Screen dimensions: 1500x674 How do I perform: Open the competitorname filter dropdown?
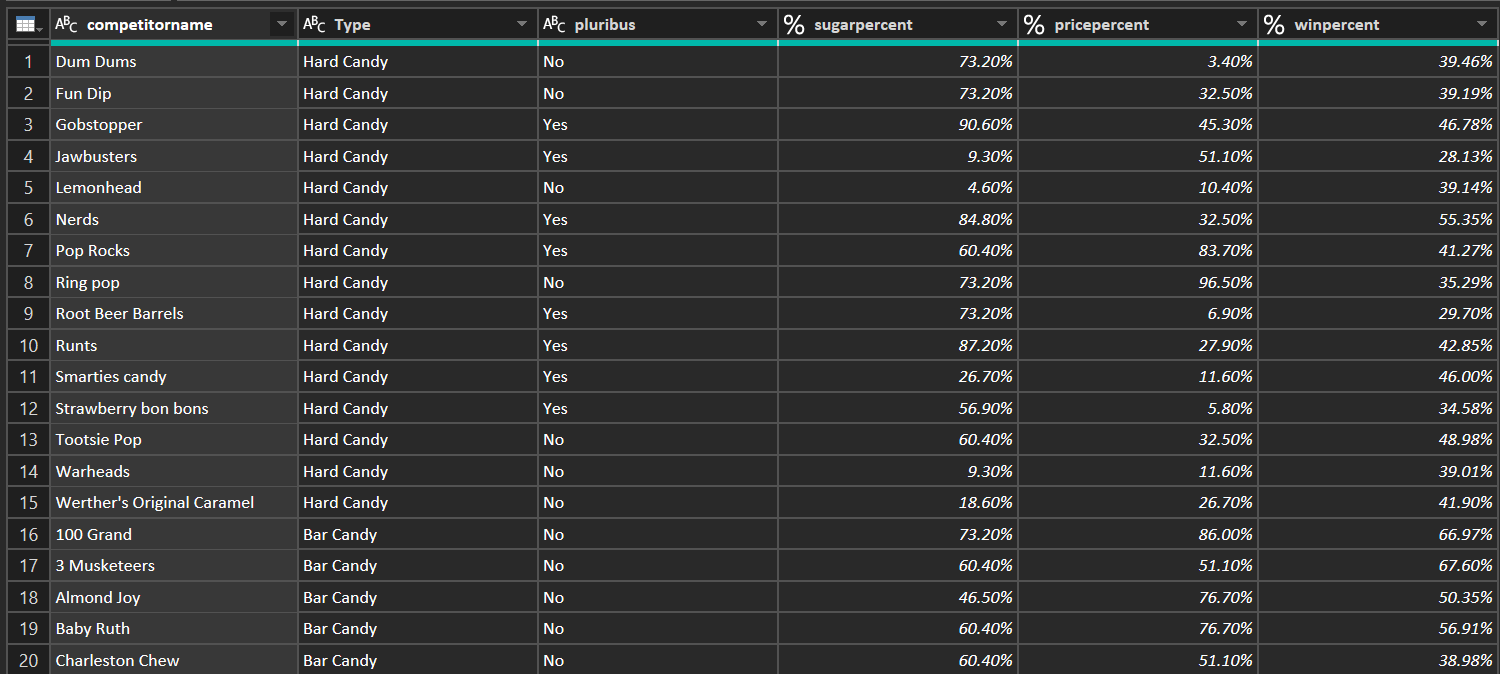pos(282,25)
